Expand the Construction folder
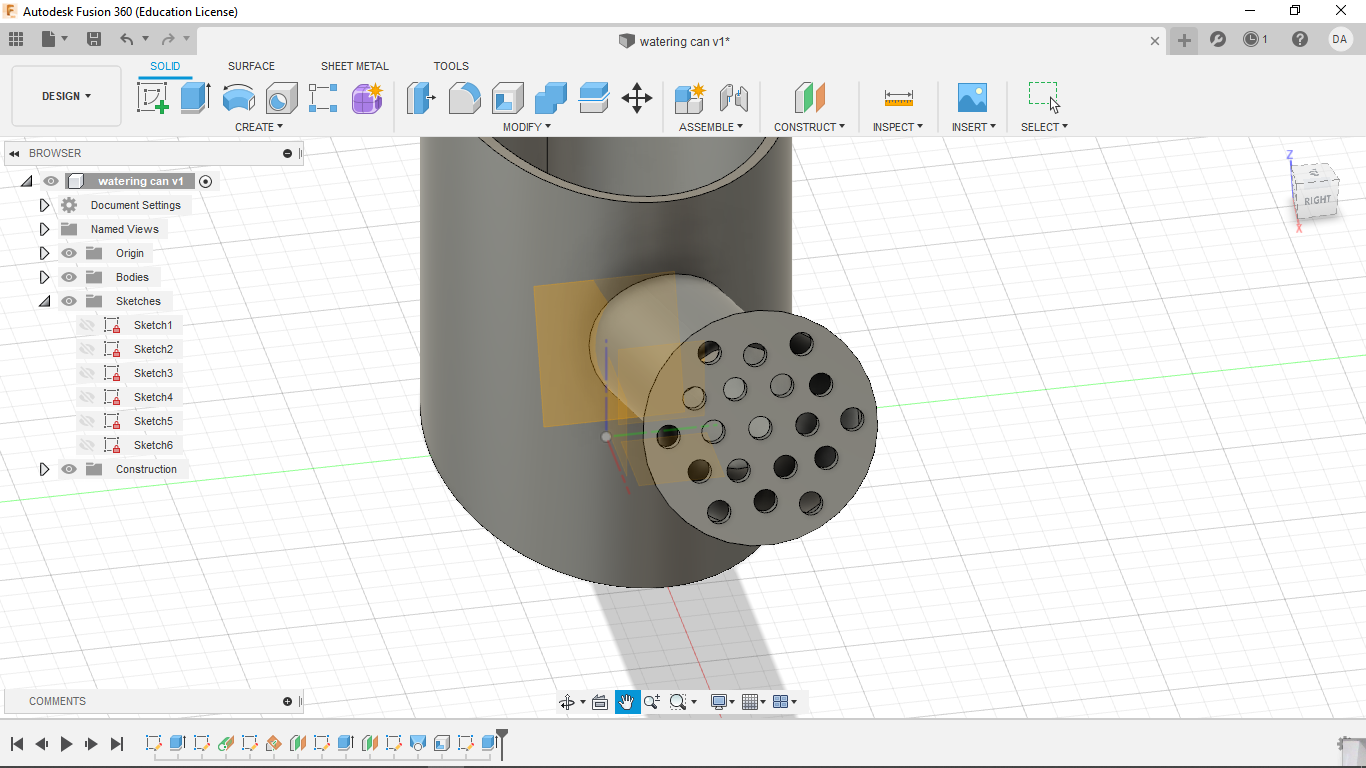 [x=44, y=469]
